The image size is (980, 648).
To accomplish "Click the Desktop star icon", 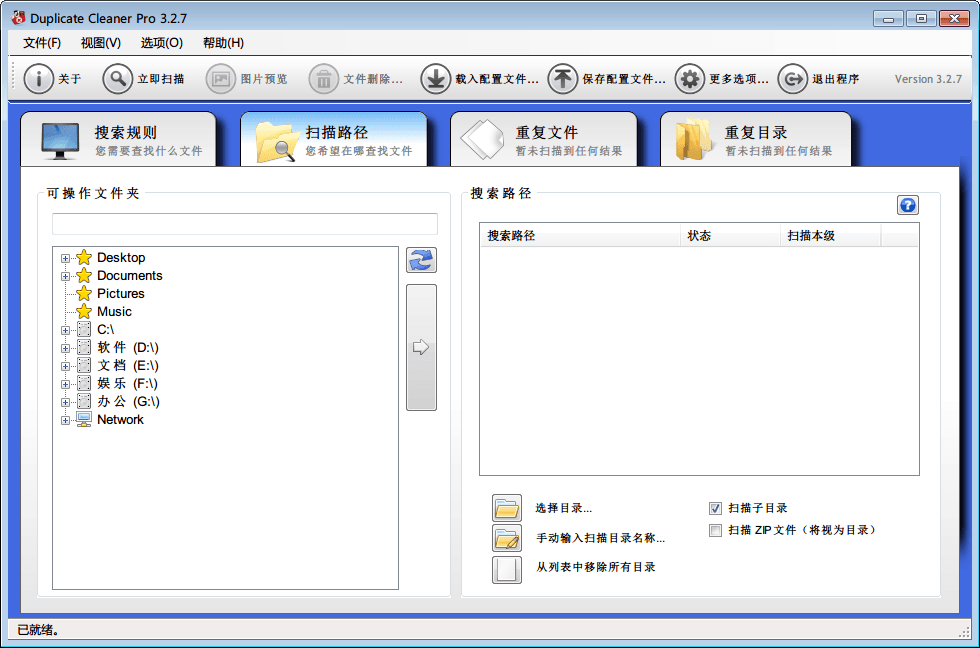I will pyautogui.click(x=84, y=257).
